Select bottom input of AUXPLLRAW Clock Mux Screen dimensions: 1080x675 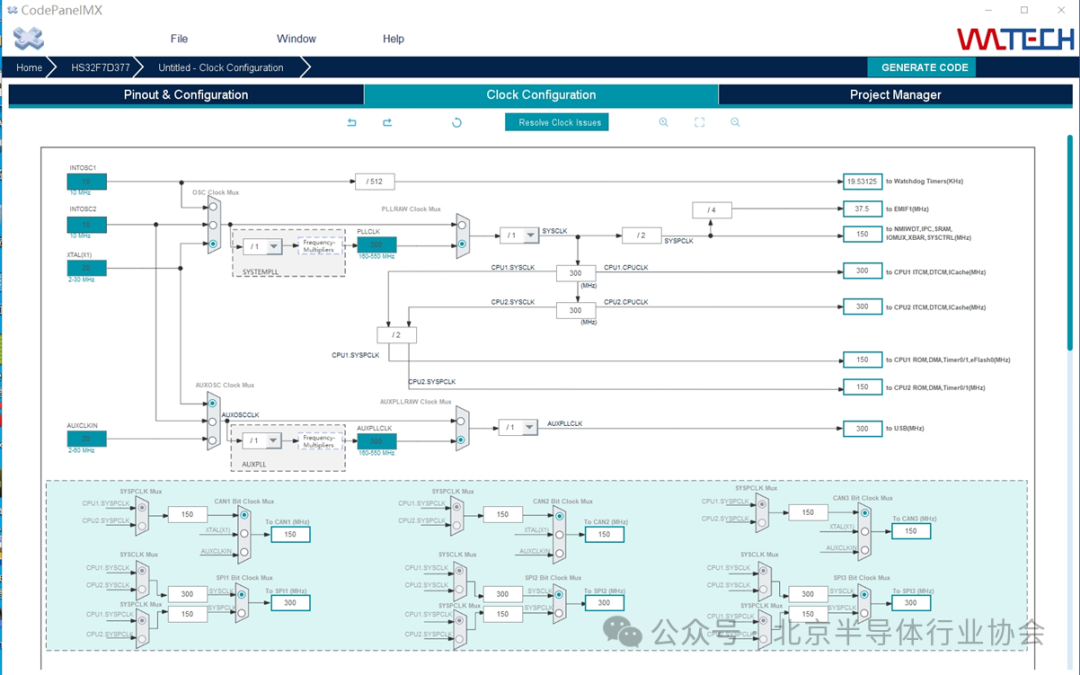(461, 439)
